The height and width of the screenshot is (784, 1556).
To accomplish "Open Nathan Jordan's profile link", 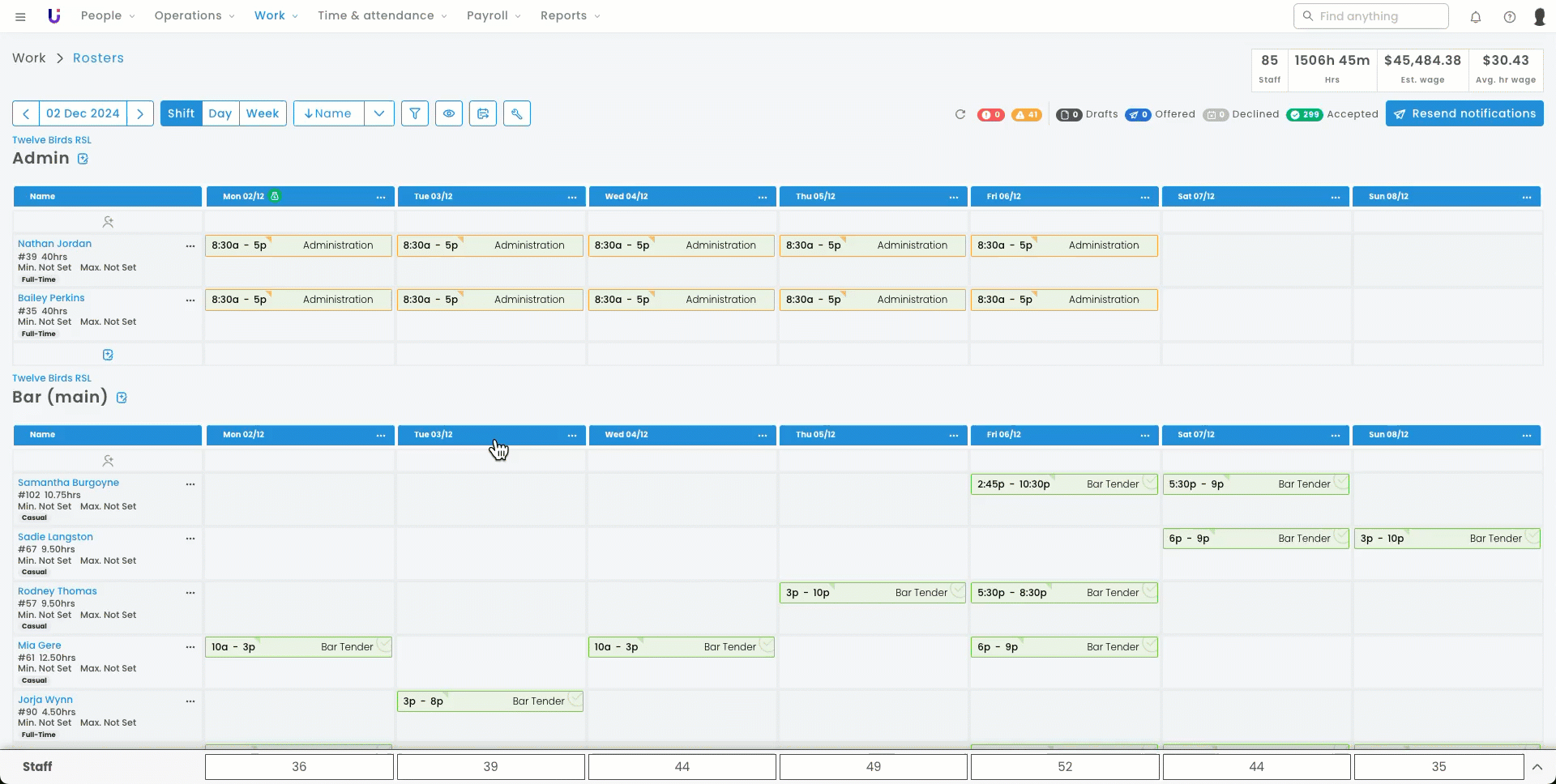I will point(54,244).
